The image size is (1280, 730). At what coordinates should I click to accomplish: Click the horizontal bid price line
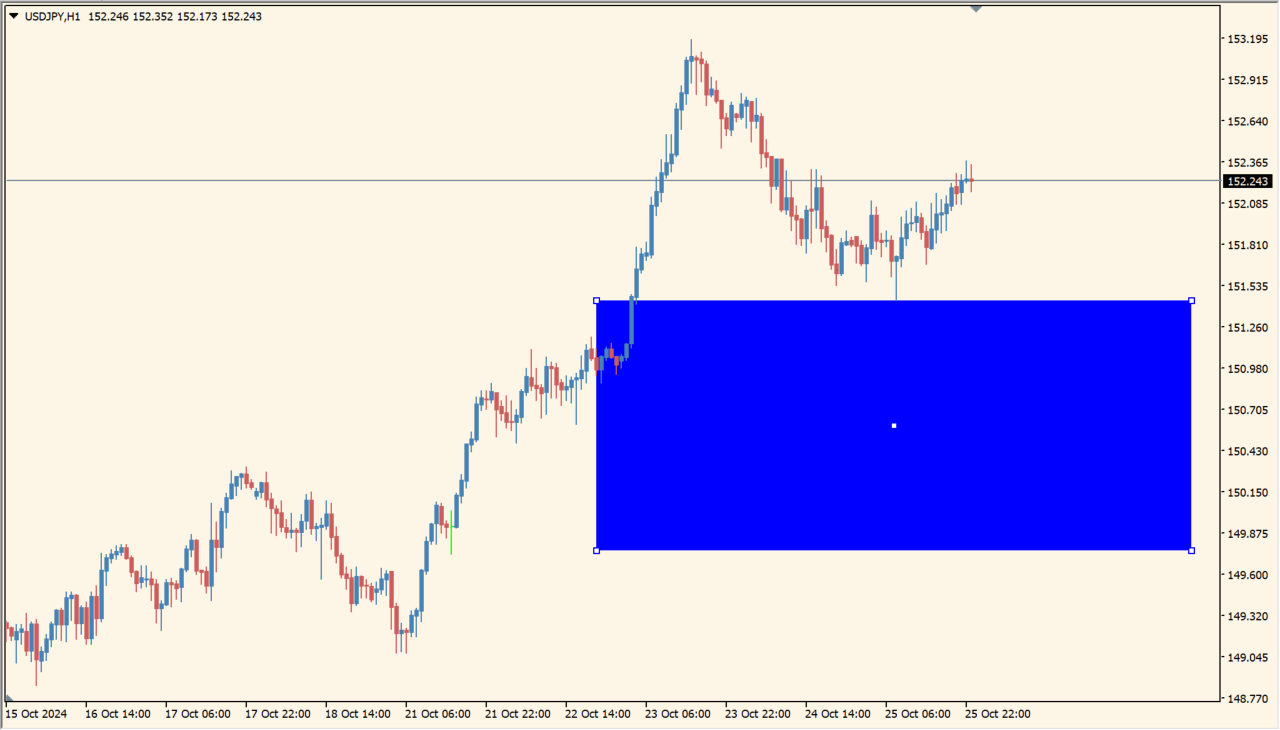pos(300,181)
